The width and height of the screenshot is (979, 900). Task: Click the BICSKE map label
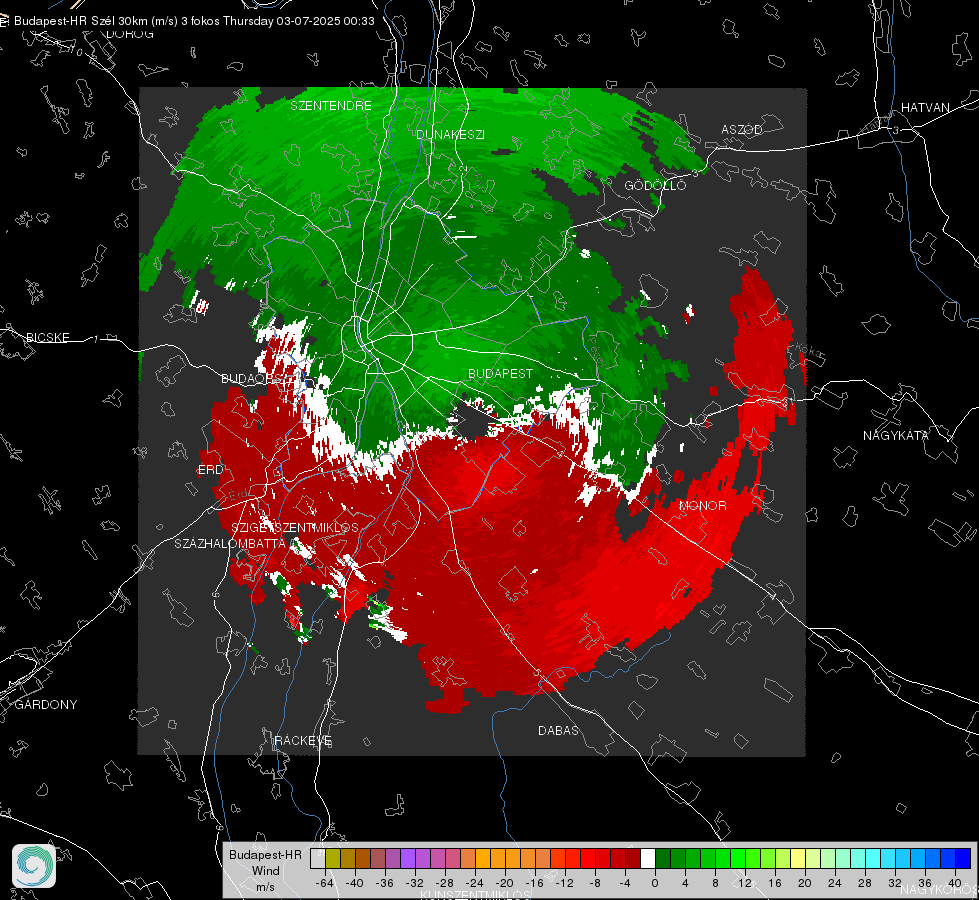pos(48,337)
